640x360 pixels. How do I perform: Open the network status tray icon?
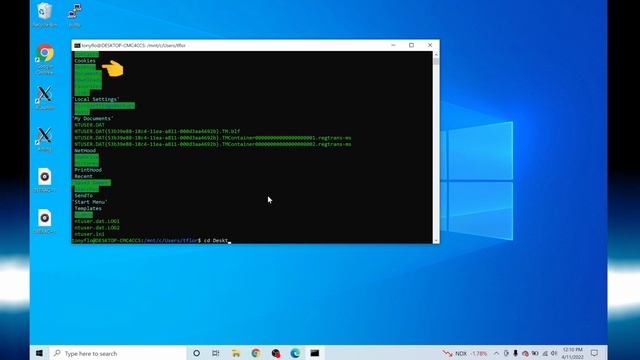point(545,353)
